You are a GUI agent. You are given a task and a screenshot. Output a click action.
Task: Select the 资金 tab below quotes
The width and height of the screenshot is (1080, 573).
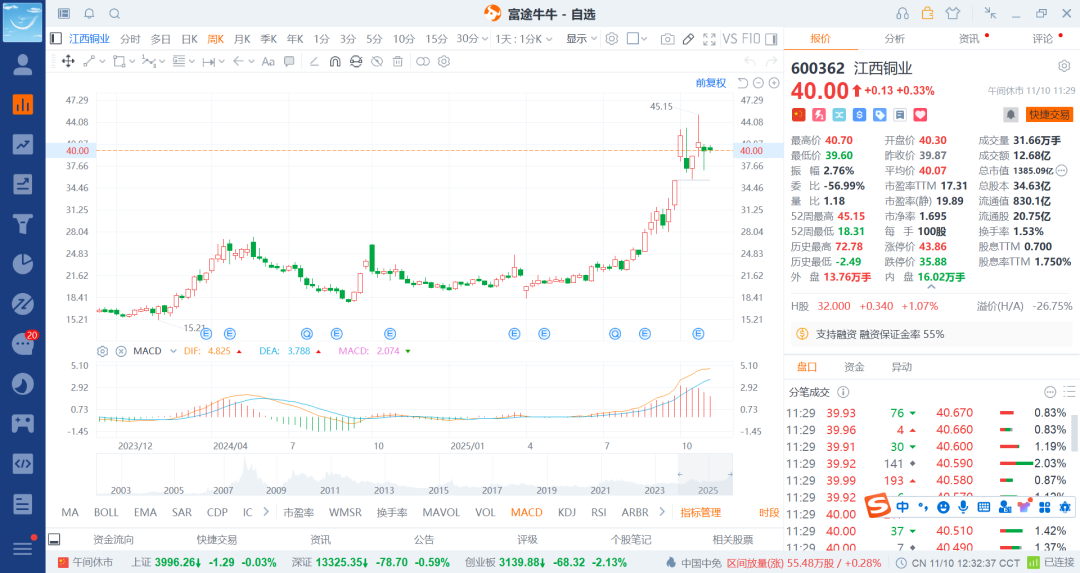click(x=854, y=367)
